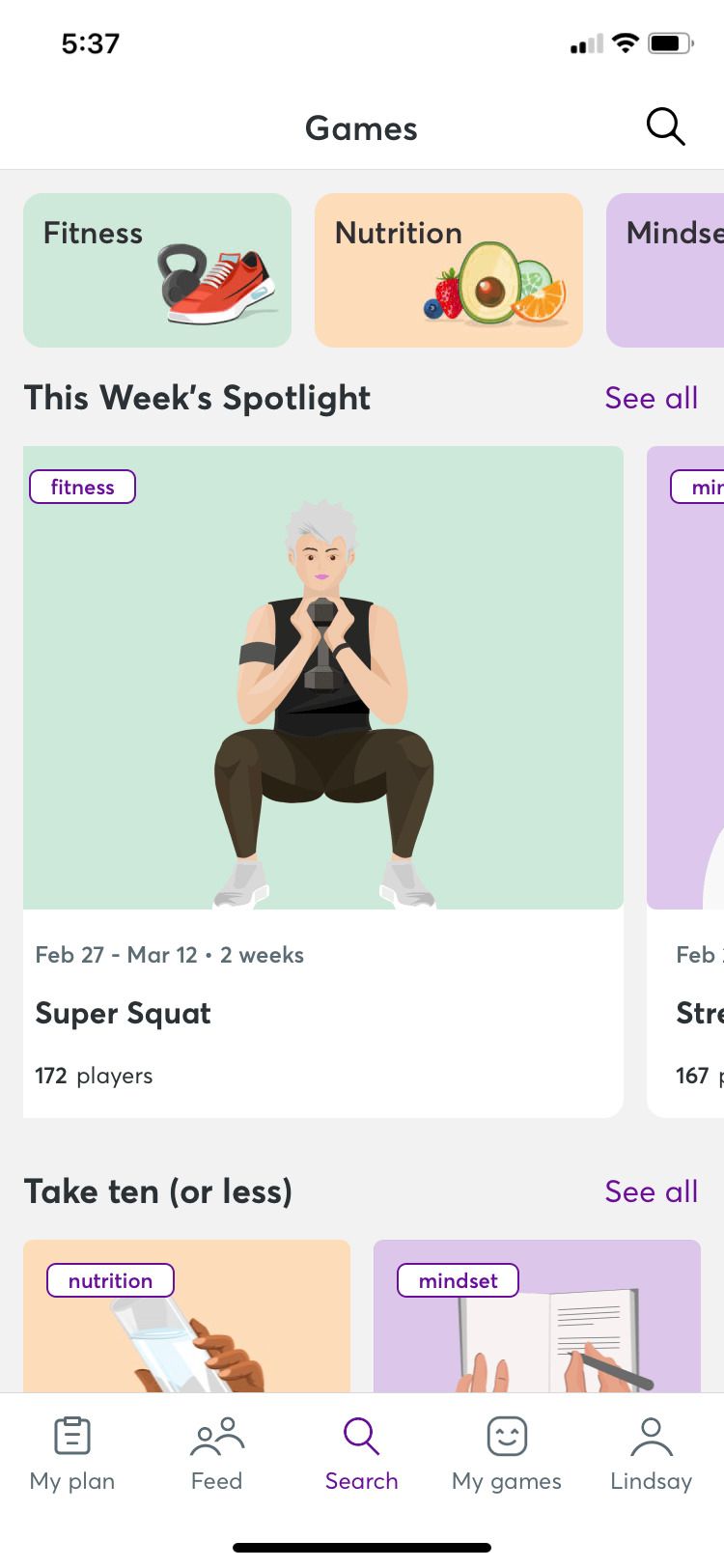
Task: Open My plan clipboard icon
Action: coord(72,1436)
